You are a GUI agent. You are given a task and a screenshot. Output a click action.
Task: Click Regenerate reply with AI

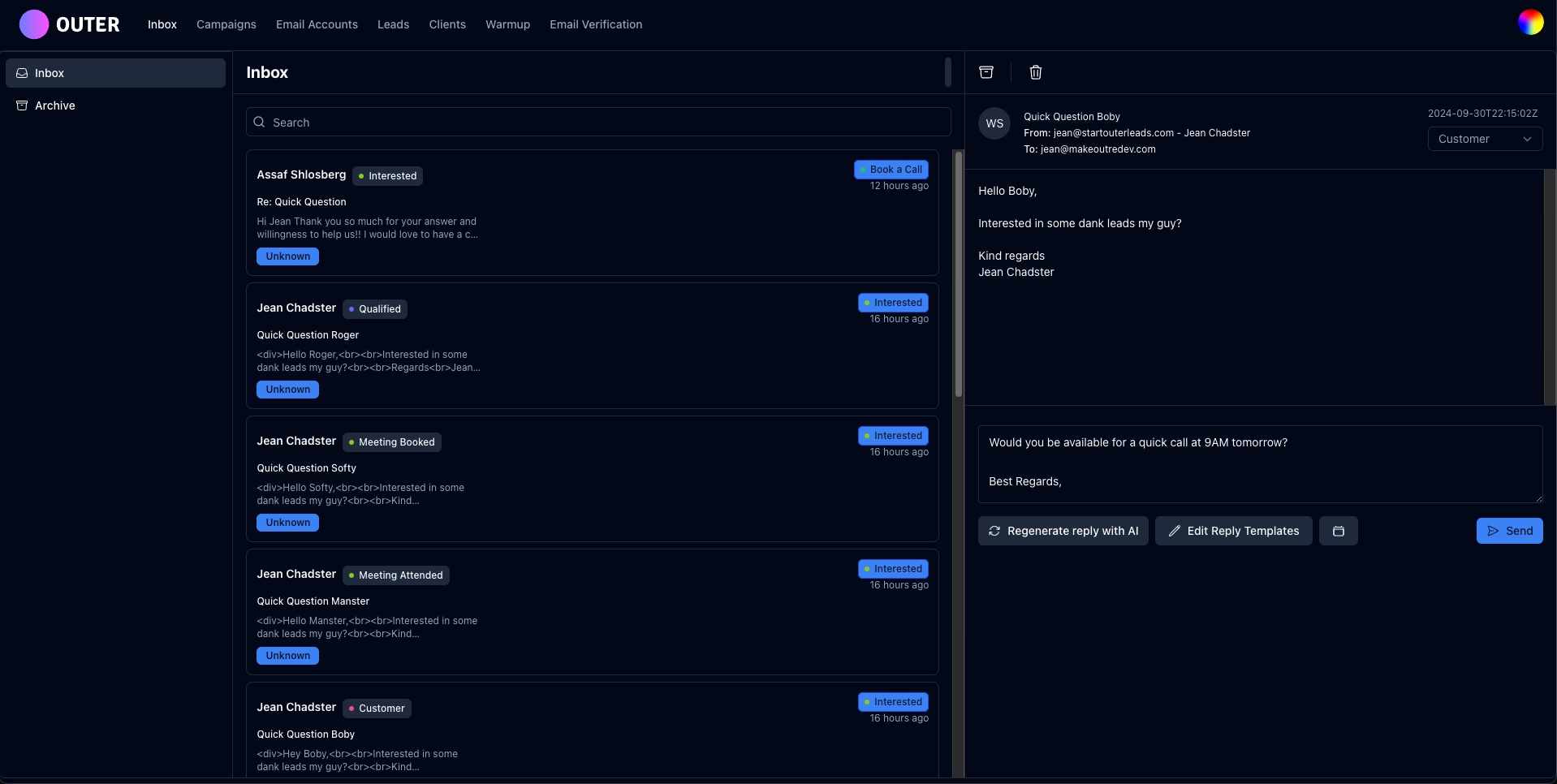(1063, 531)
